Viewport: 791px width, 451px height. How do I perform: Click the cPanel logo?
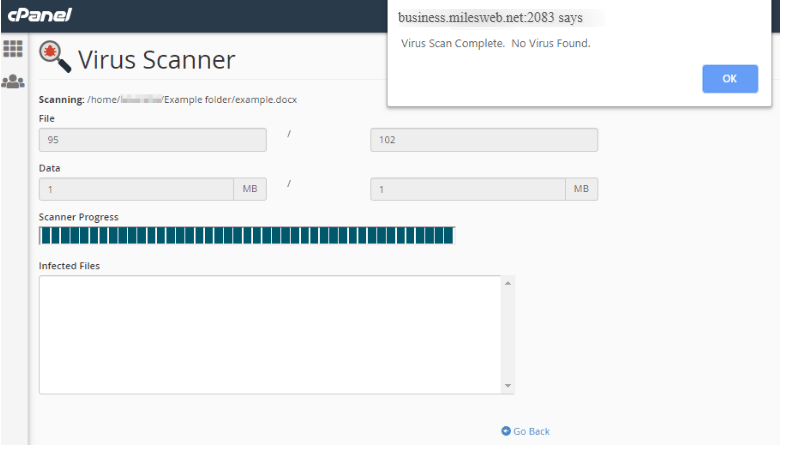tap(40, 15)
